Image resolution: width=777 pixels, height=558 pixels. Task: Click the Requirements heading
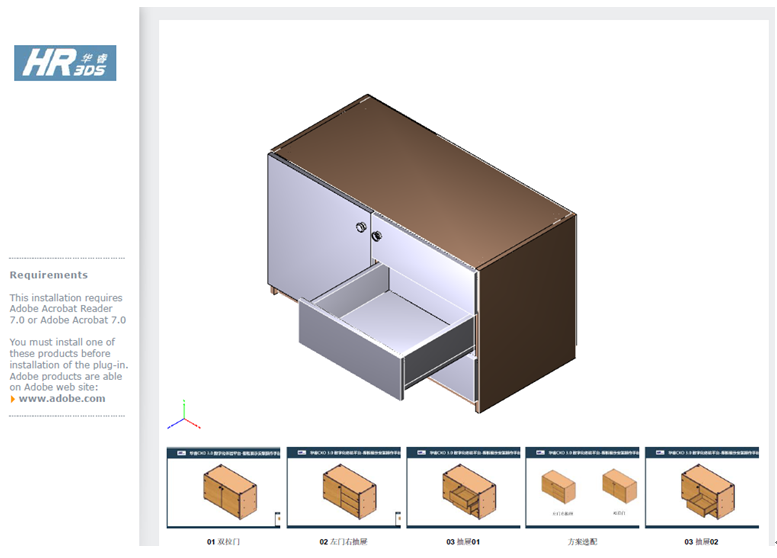[x=49, y=275]
